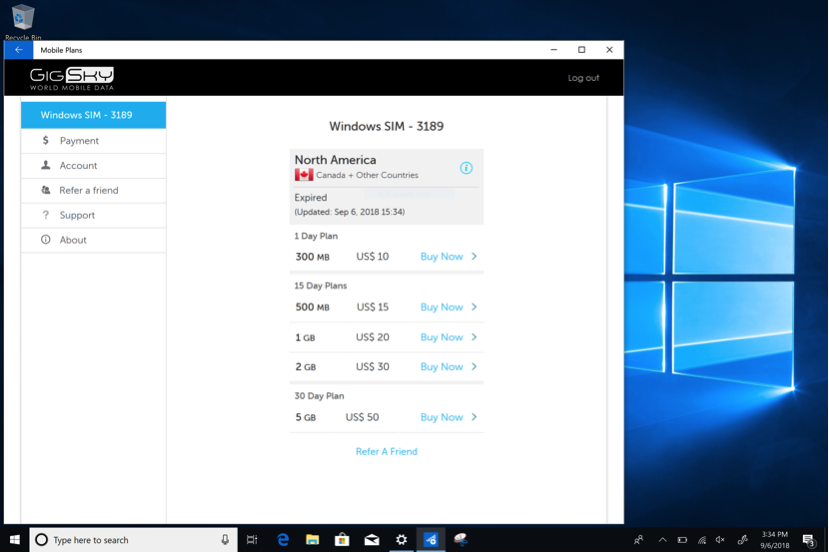Viewport: 829px width, 553px height.
Task: Click the last pinned taskbar app icon
Action: pos(460,540)
